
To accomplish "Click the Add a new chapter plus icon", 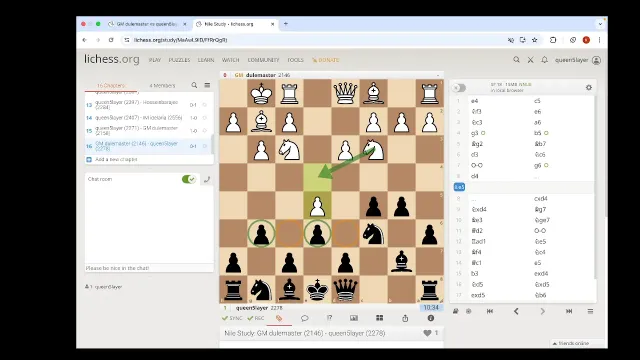I will 89,159.
